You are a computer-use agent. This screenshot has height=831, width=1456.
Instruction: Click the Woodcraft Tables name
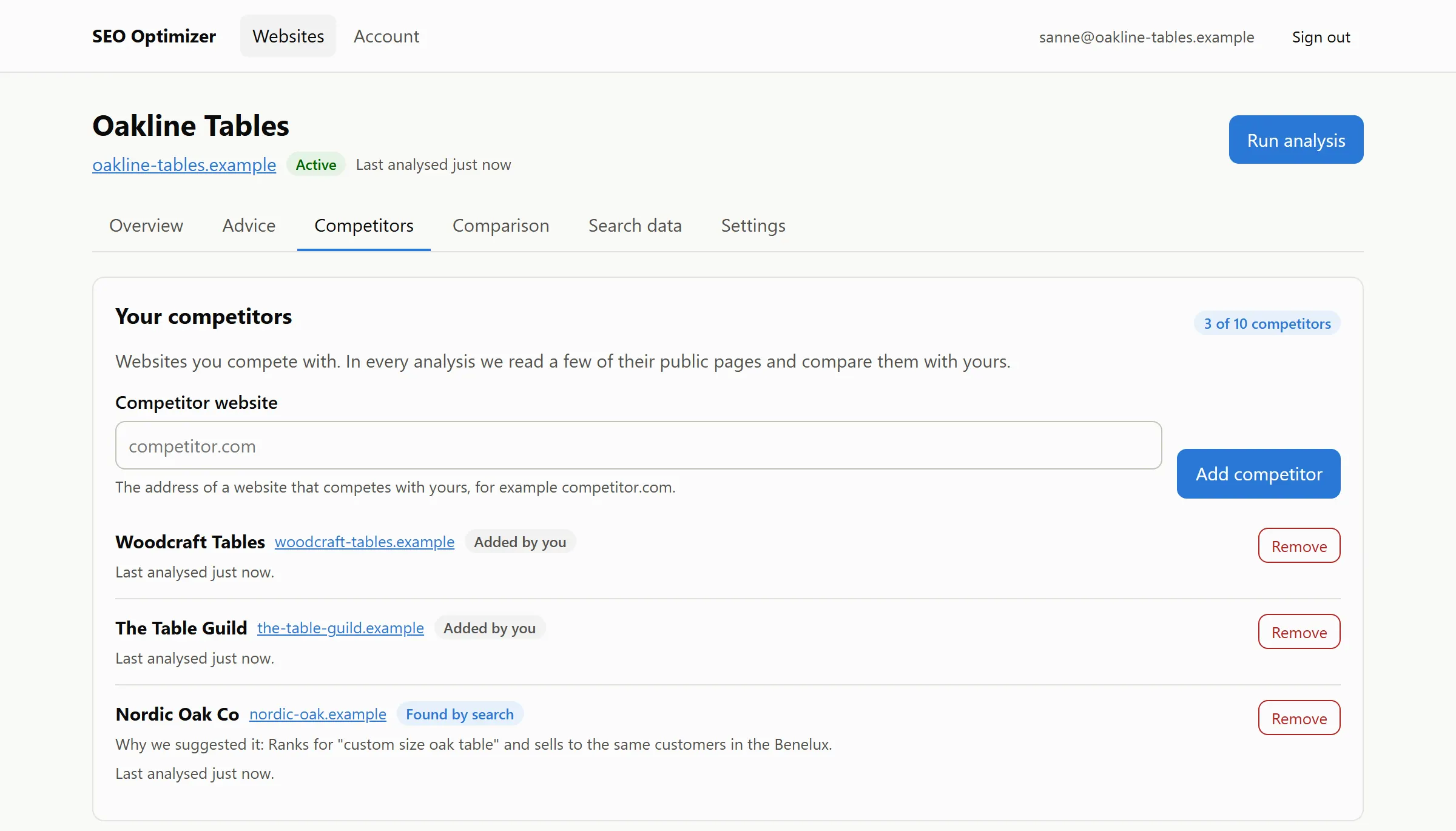190,542
